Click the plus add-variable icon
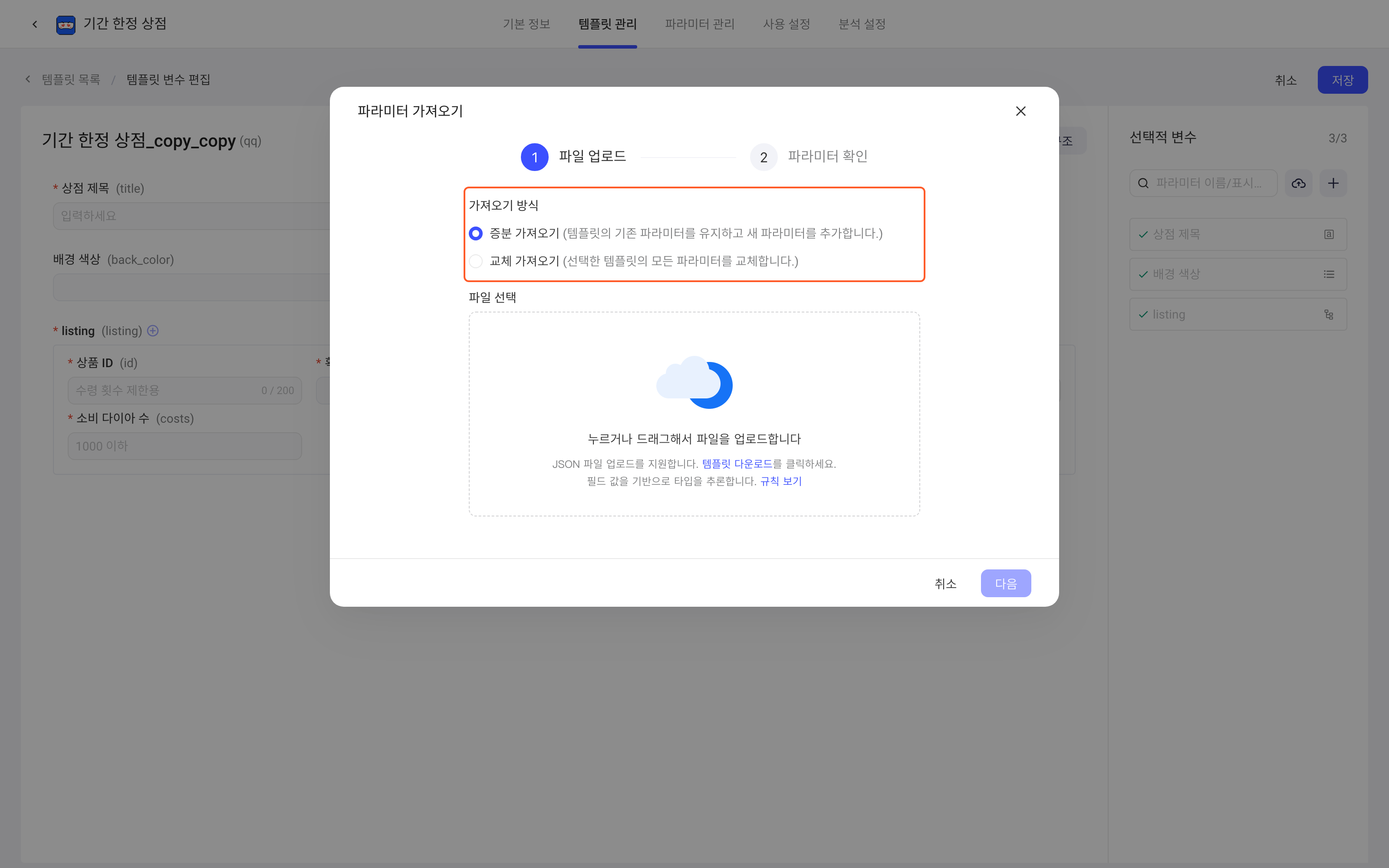This screenshot has height=868, width=1389. [x=1333, y=183]
